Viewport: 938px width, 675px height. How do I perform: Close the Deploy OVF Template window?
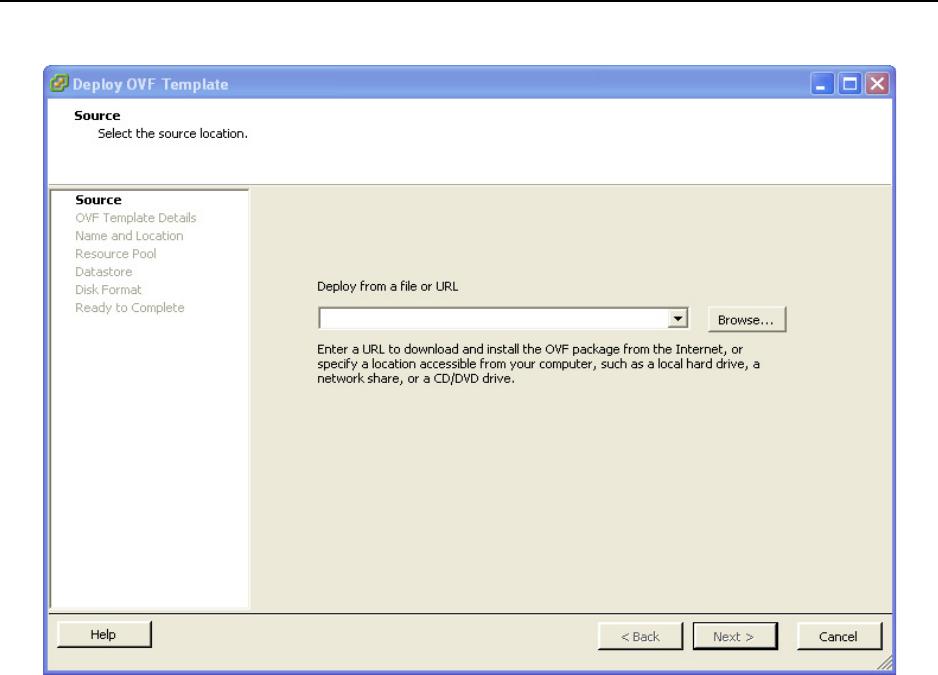877,84
